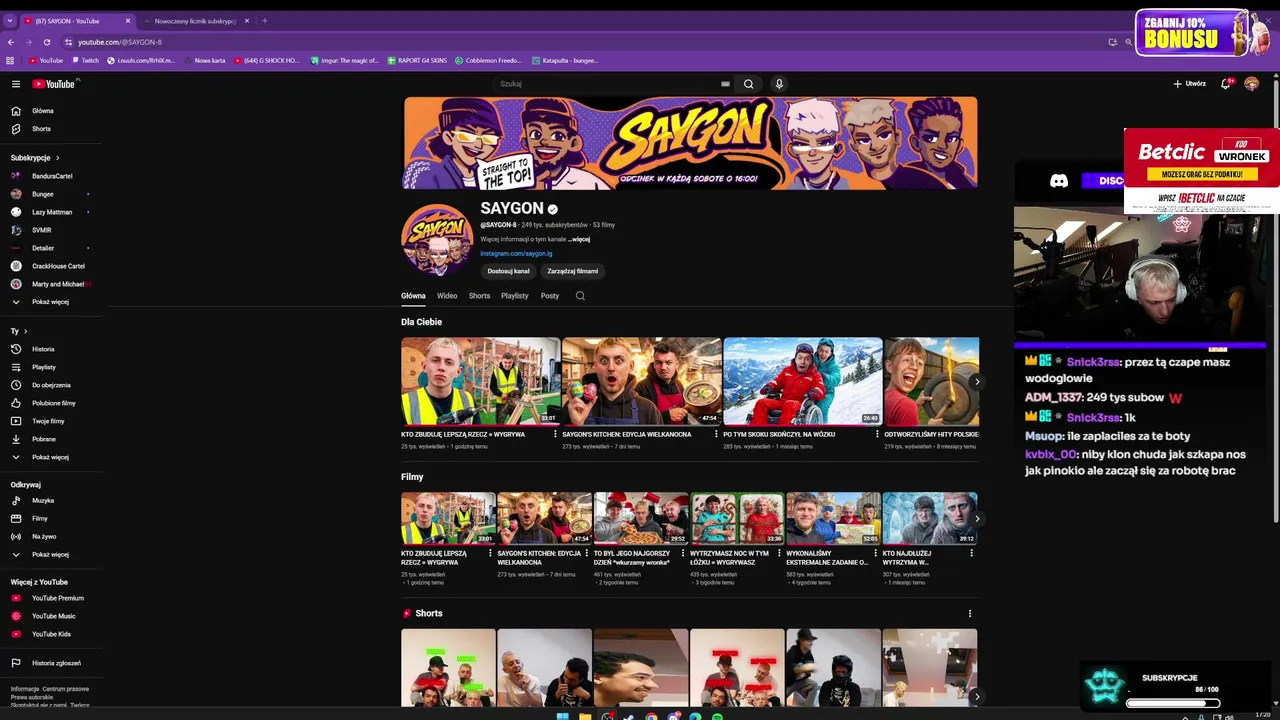Viewport: 1280px width, 720px height.
Task: Open KTO NAJDŁUŻEJ WYTRZYMA video thumbnail
Action: (x=930, y=518)
